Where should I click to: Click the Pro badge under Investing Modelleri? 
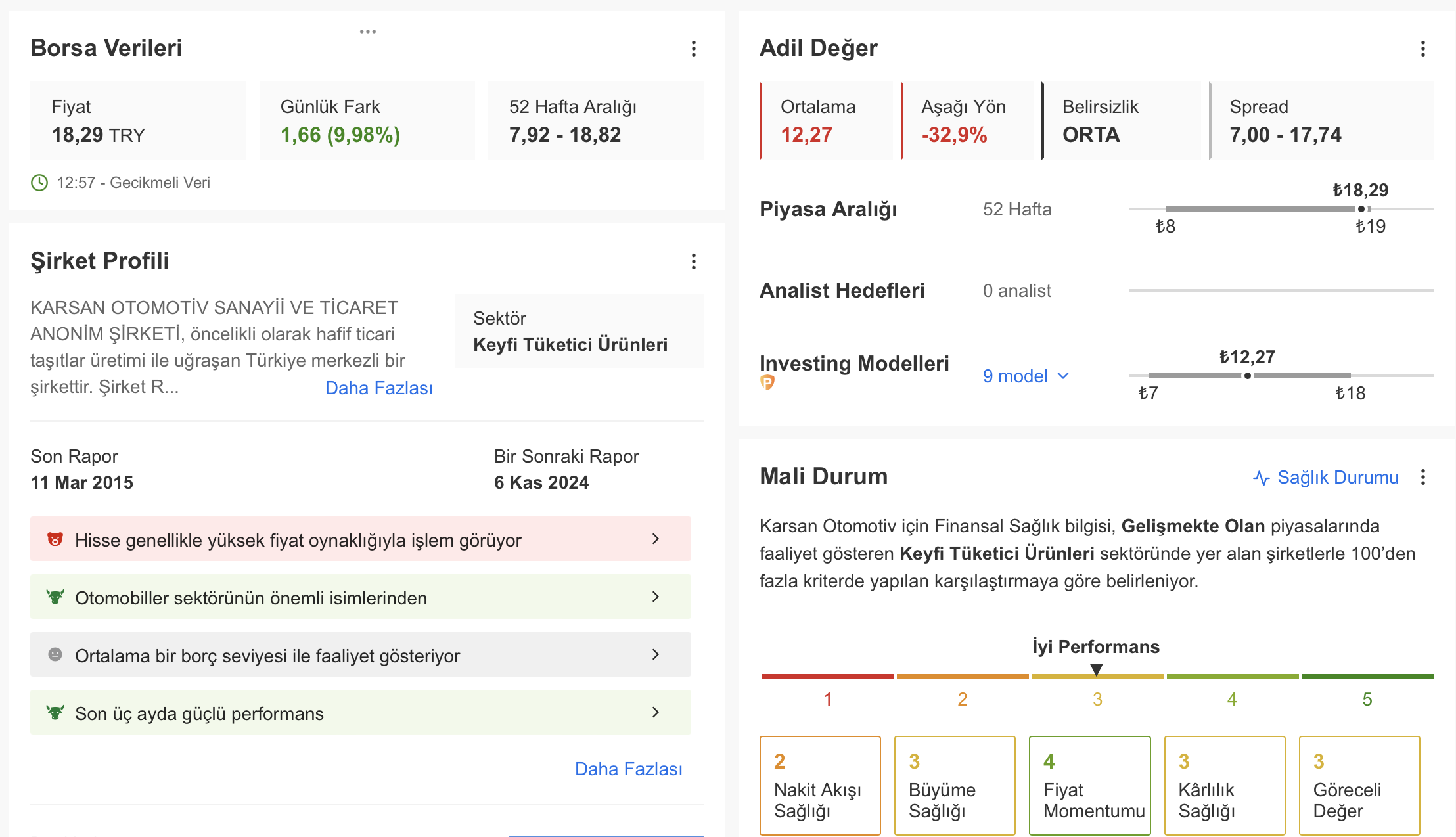767,382
